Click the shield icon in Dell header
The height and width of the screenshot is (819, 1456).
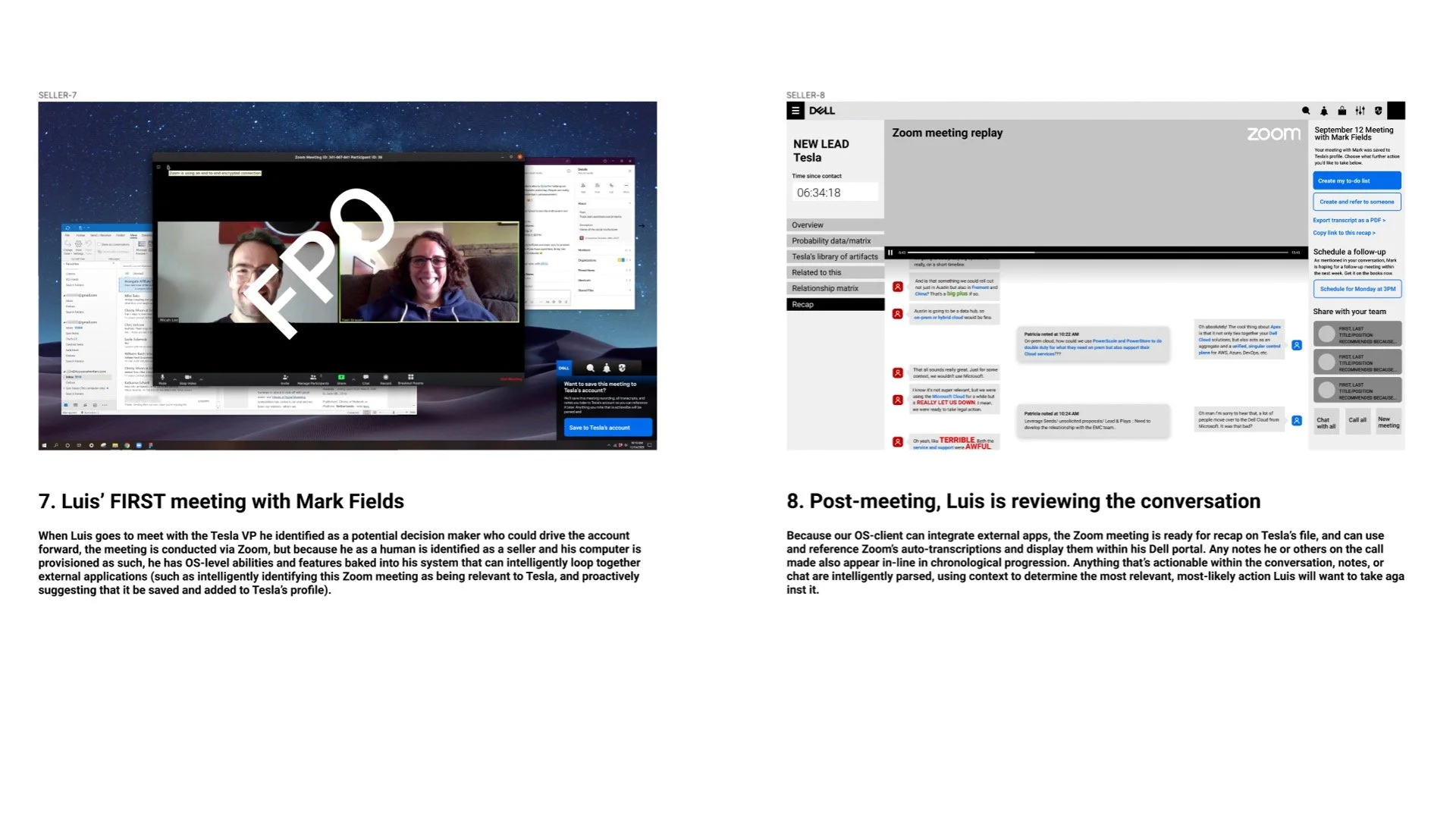pyautogui.click(x=1379, y=111)
